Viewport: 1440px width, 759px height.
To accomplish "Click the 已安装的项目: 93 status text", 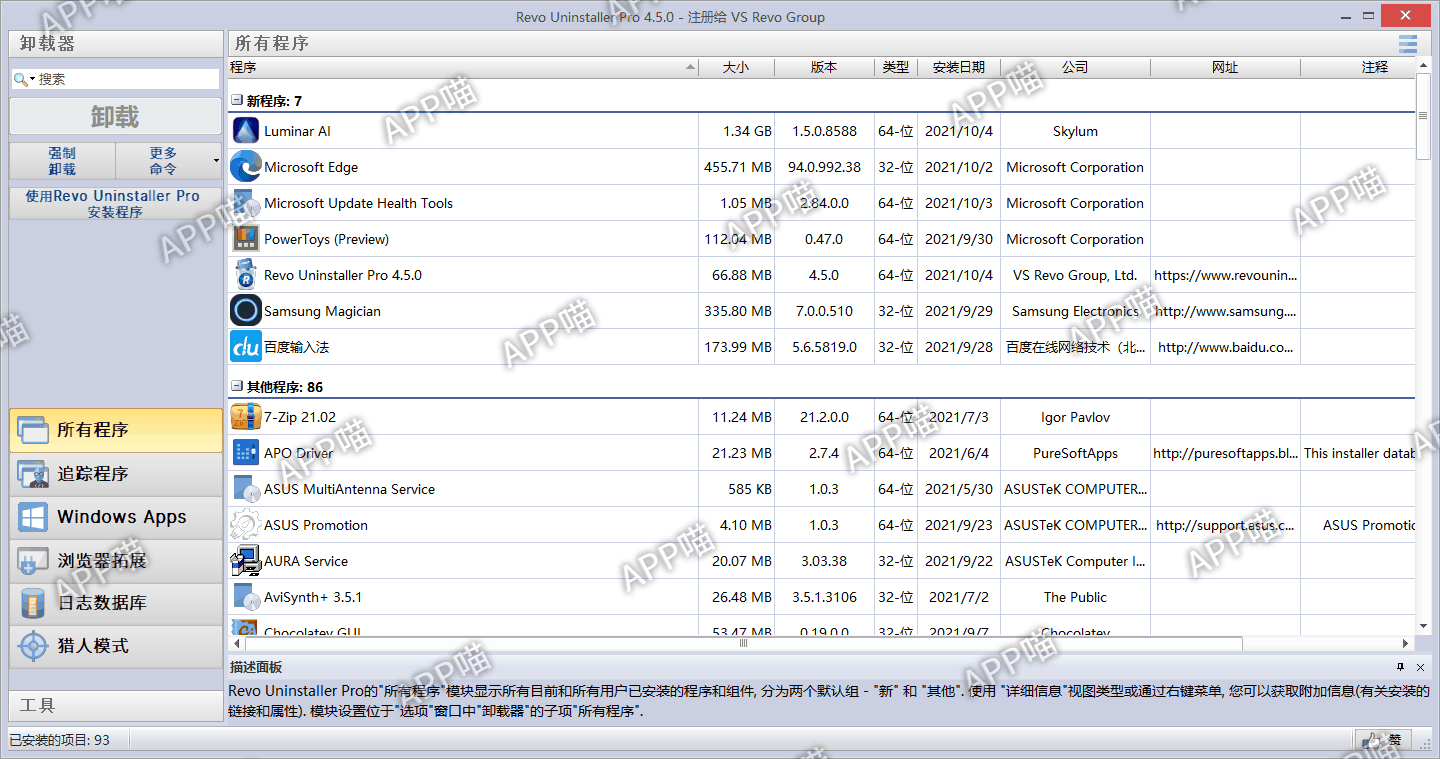I will [60, 740].
